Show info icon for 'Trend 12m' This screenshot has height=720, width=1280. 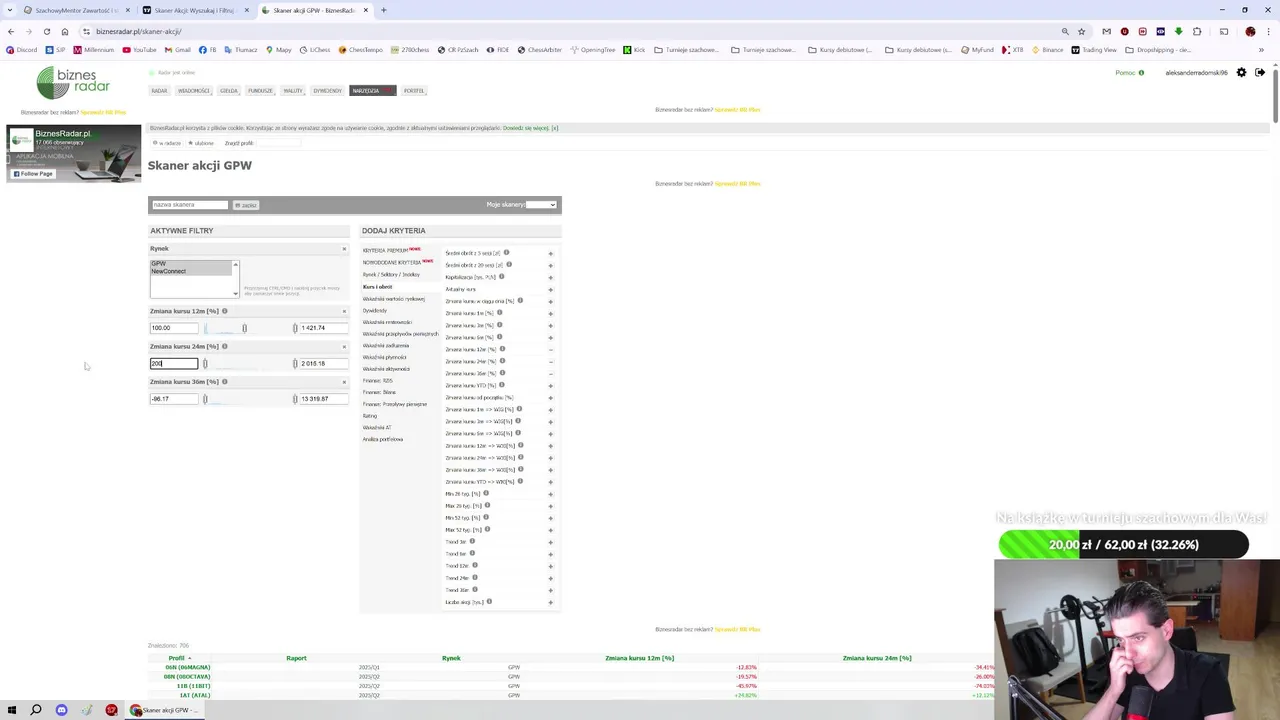474,565
